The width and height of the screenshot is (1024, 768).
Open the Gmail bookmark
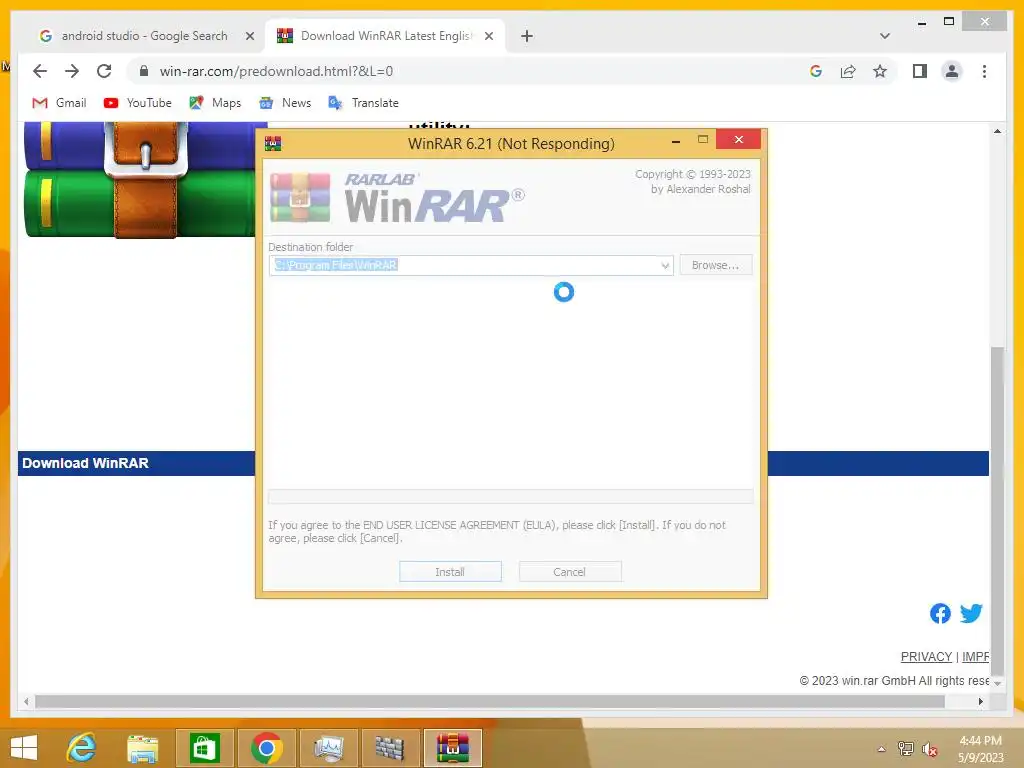[x=59, y=103]
